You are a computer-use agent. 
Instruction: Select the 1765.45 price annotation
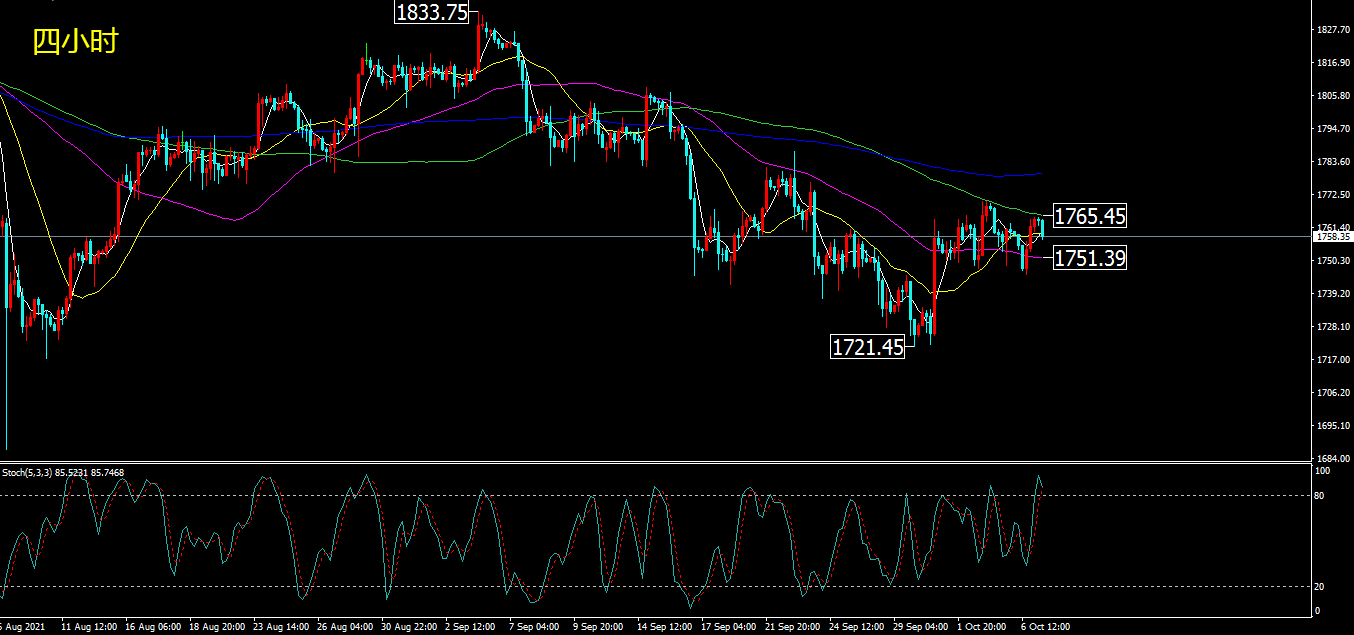[x=1089, y=216]
